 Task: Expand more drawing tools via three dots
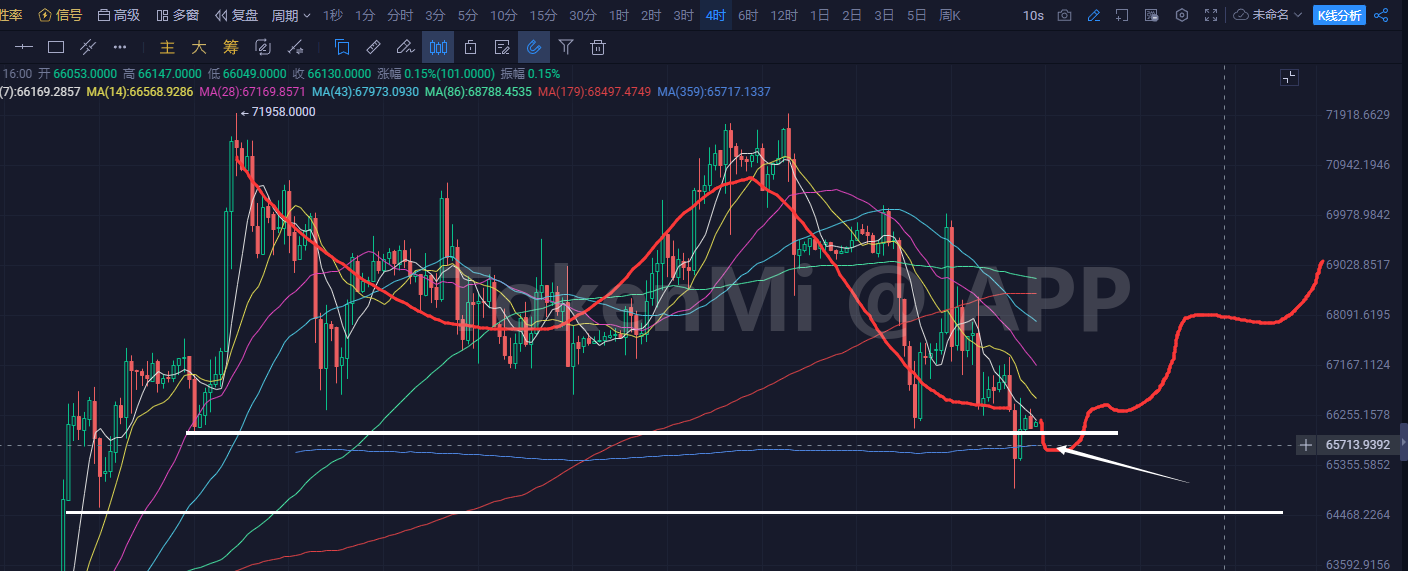[120, 47]
